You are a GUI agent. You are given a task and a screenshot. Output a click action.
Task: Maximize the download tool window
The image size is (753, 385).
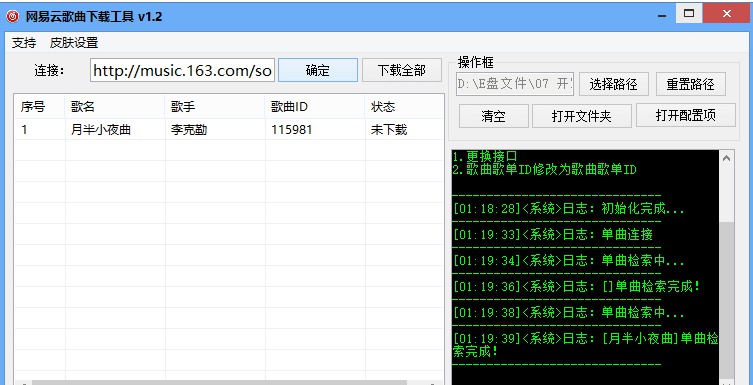tap(689, 14)
